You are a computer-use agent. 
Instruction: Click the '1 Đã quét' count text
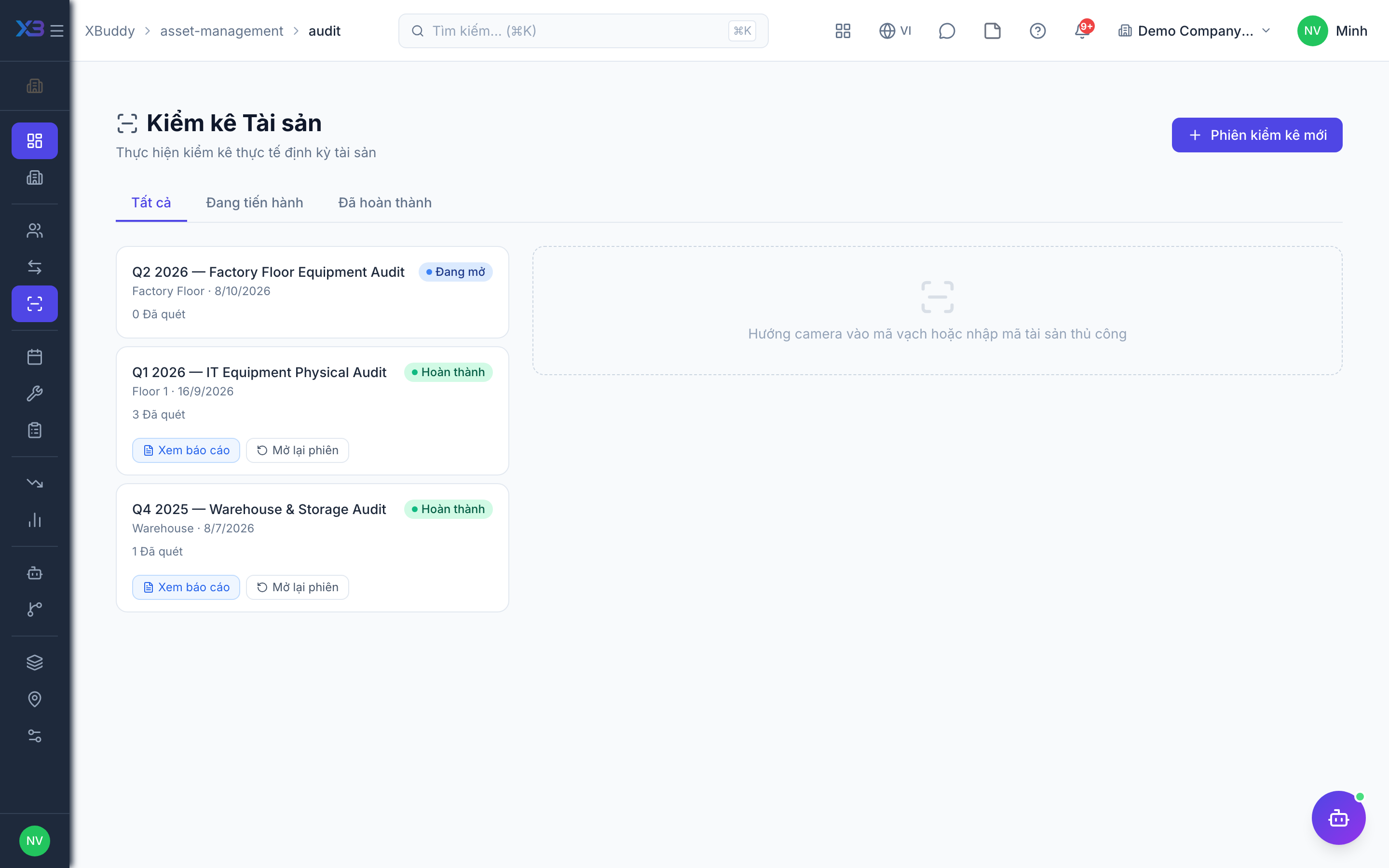tap(157, 551)
